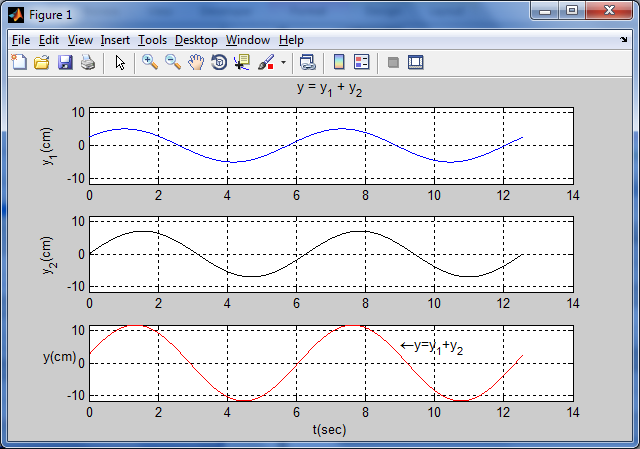This screenshot has height=449, width=640.
Task: Click the y2(cm) axis label
Action: click(48, 255)
